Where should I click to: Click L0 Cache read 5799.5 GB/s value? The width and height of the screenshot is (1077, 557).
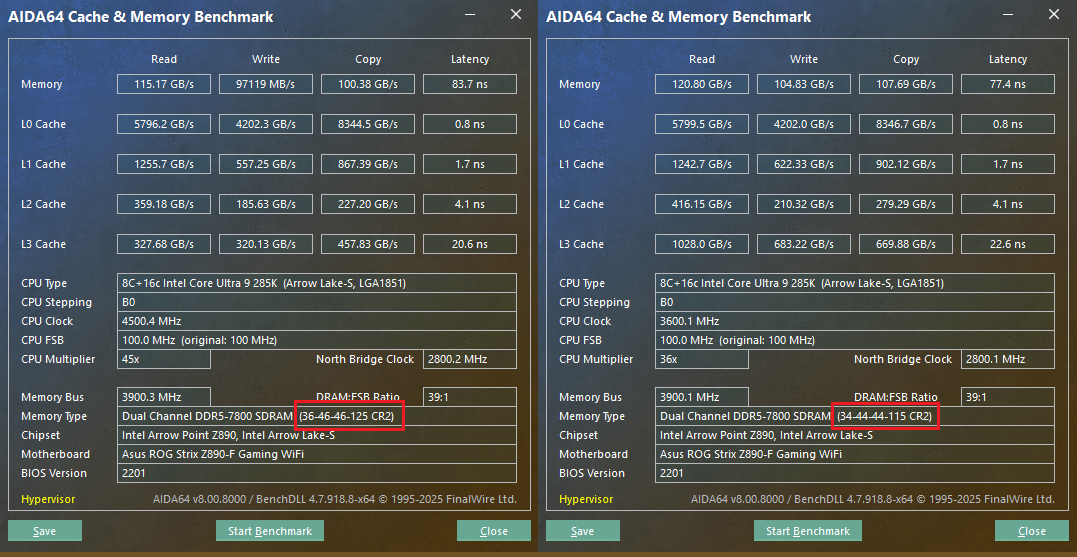tap(701, 124)
